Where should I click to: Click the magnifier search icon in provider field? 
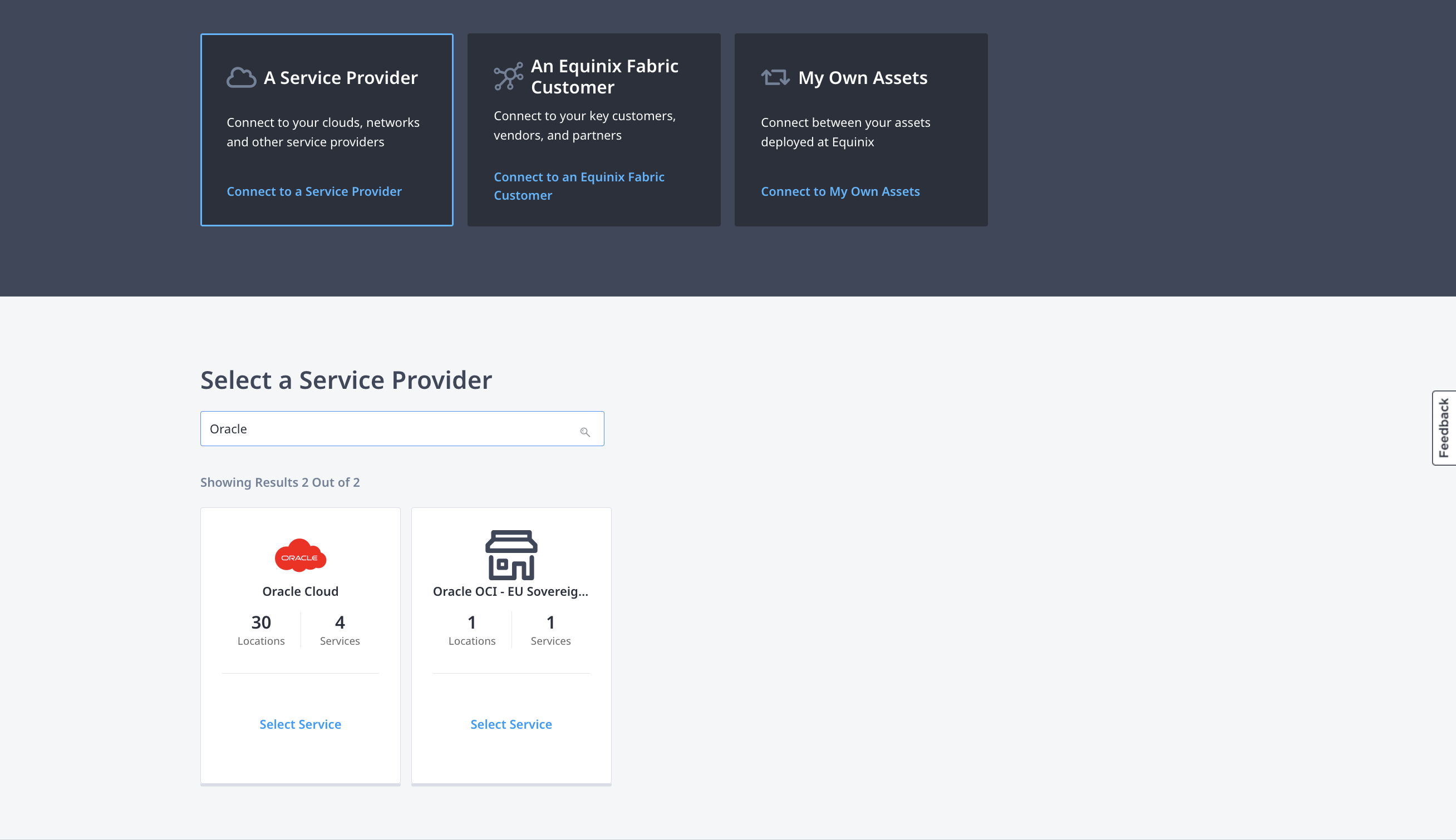[584, 432]
